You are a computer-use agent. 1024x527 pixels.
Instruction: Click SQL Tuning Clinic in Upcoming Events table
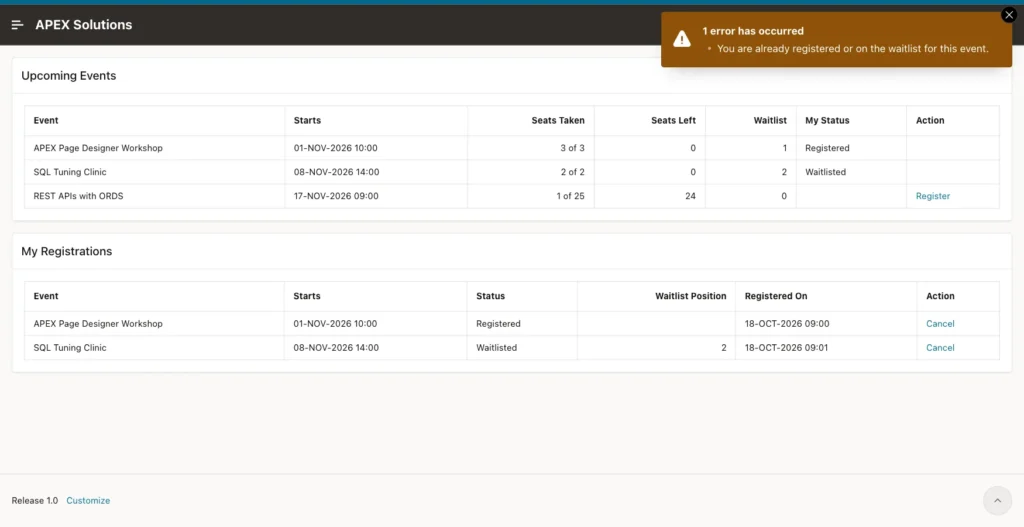coord(70,172)
